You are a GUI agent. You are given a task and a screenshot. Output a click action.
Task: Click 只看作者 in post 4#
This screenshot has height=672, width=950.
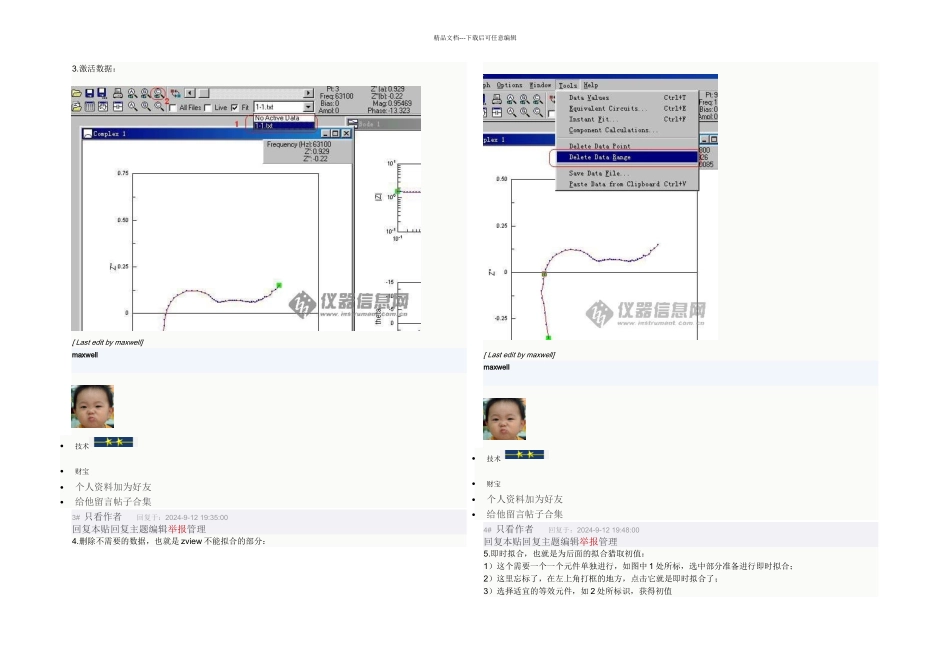[x=514, y=530]
